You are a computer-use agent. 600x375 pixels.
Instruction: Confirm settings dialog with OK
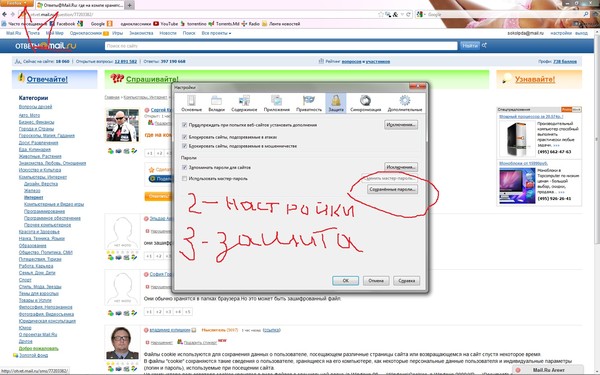[x=346, y=280]
